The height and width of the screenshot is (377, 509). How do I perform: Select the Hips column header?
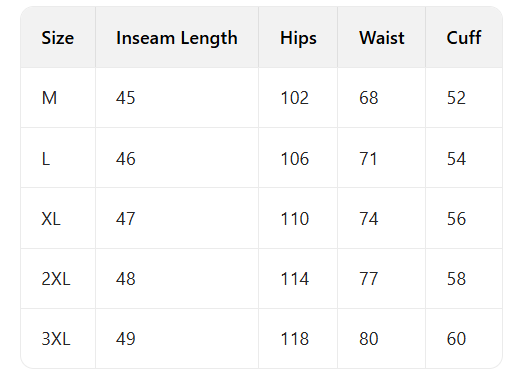[298, 38]
